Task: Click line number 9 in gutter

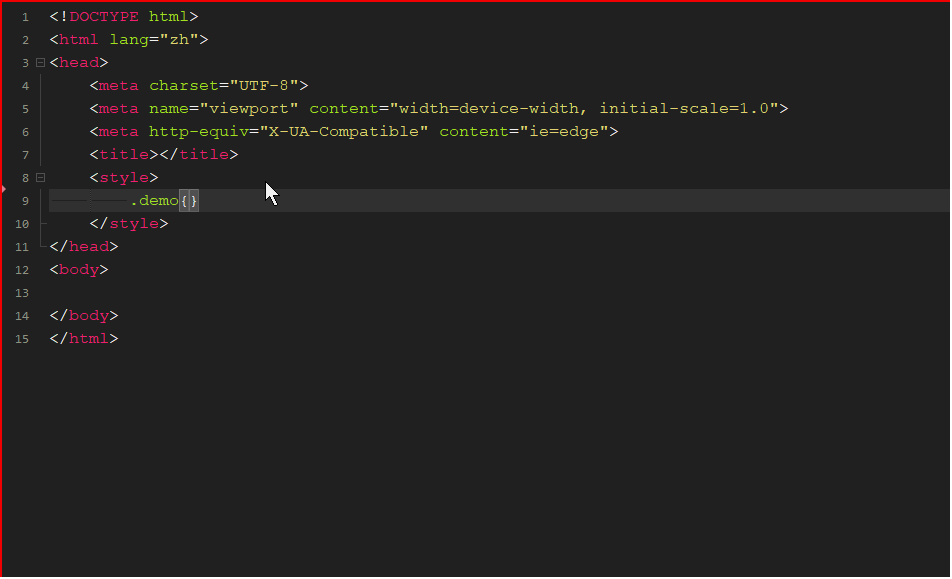Action: (x=25, y=201)
